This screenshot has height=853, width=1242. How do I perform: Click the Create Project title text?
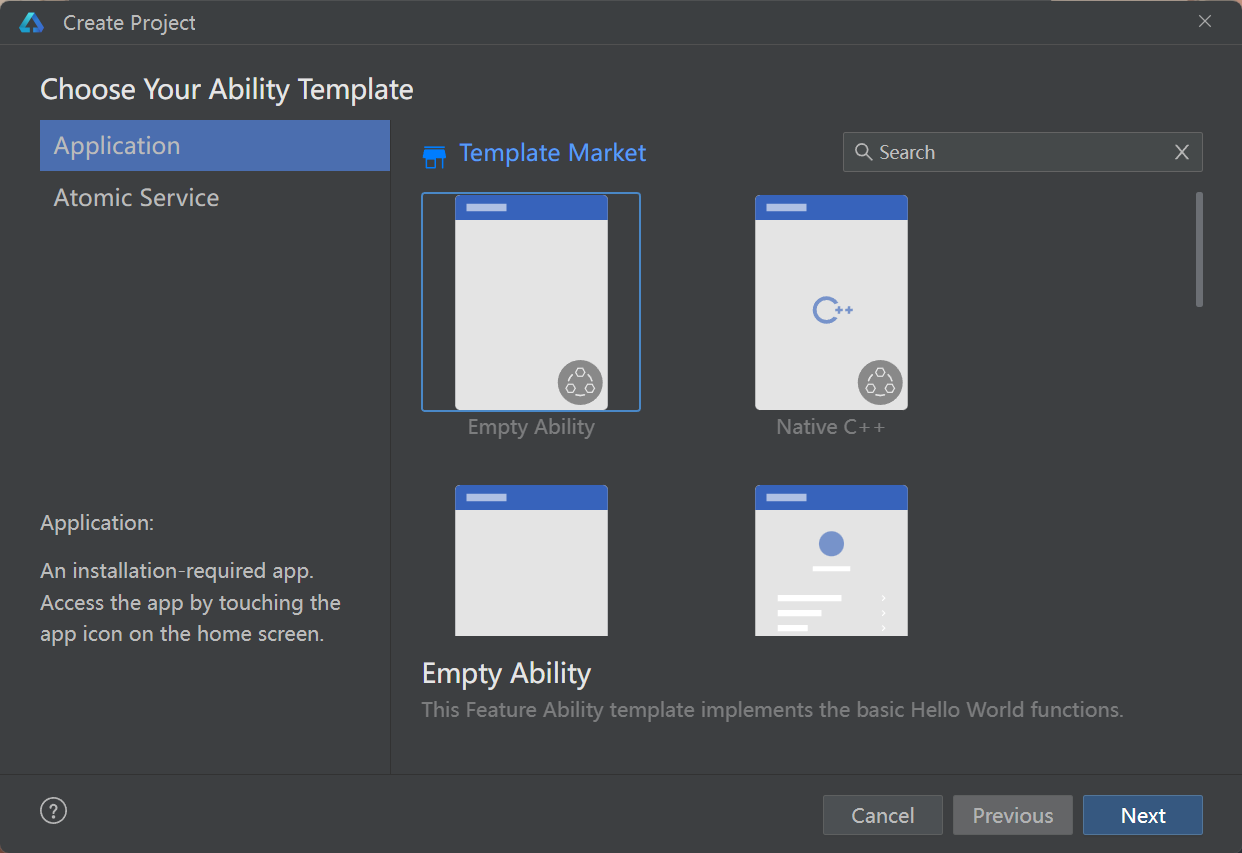129,23
